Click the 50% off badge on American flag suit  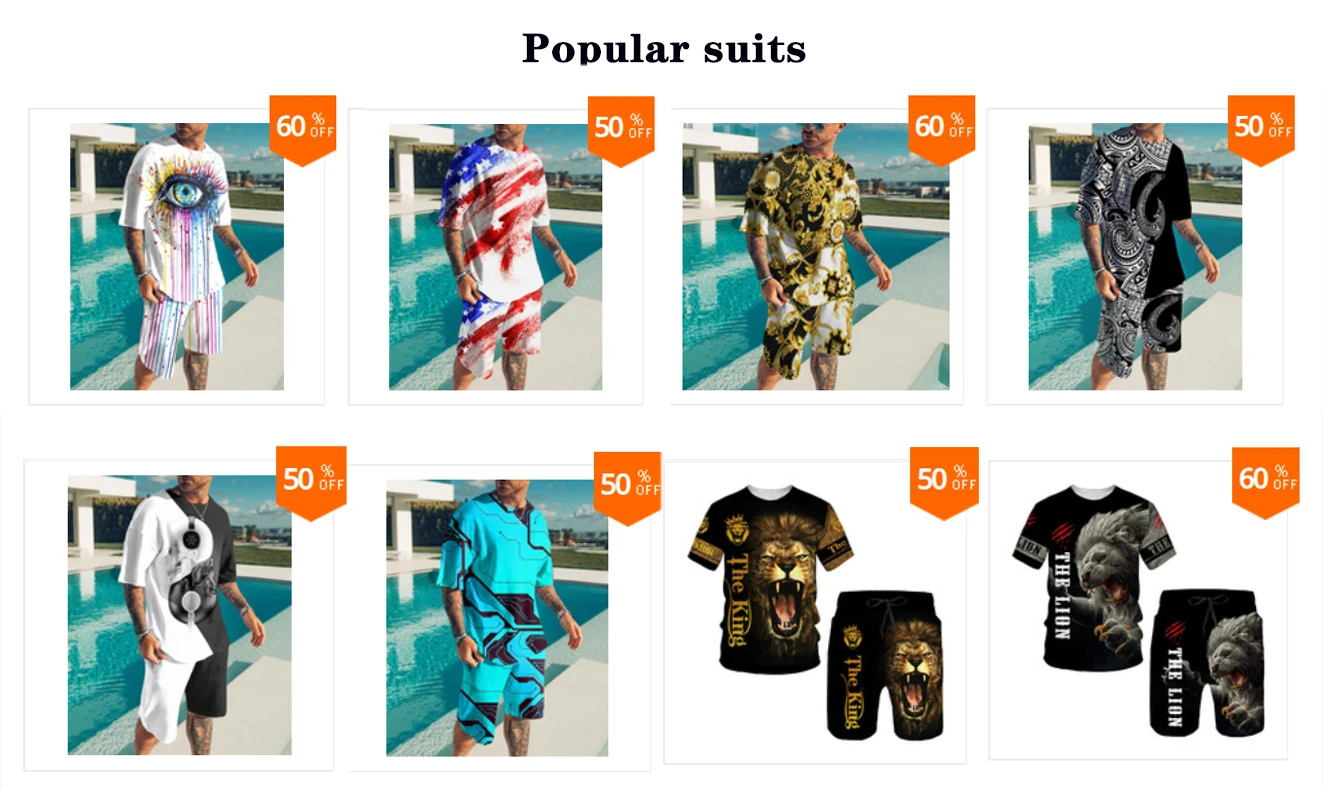[x=621, y=130]
